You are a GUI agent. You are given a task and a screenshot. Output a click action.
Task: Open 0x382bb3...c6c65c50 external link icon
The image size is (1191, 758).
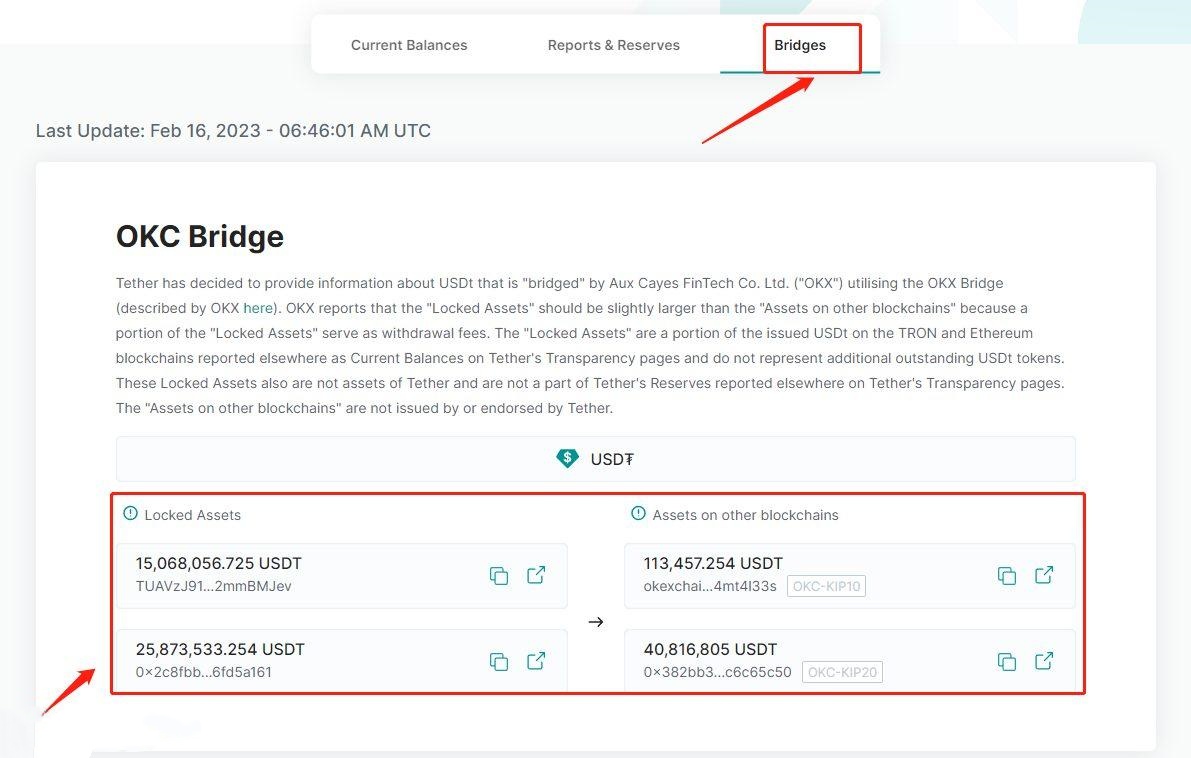pos(1044,661)
